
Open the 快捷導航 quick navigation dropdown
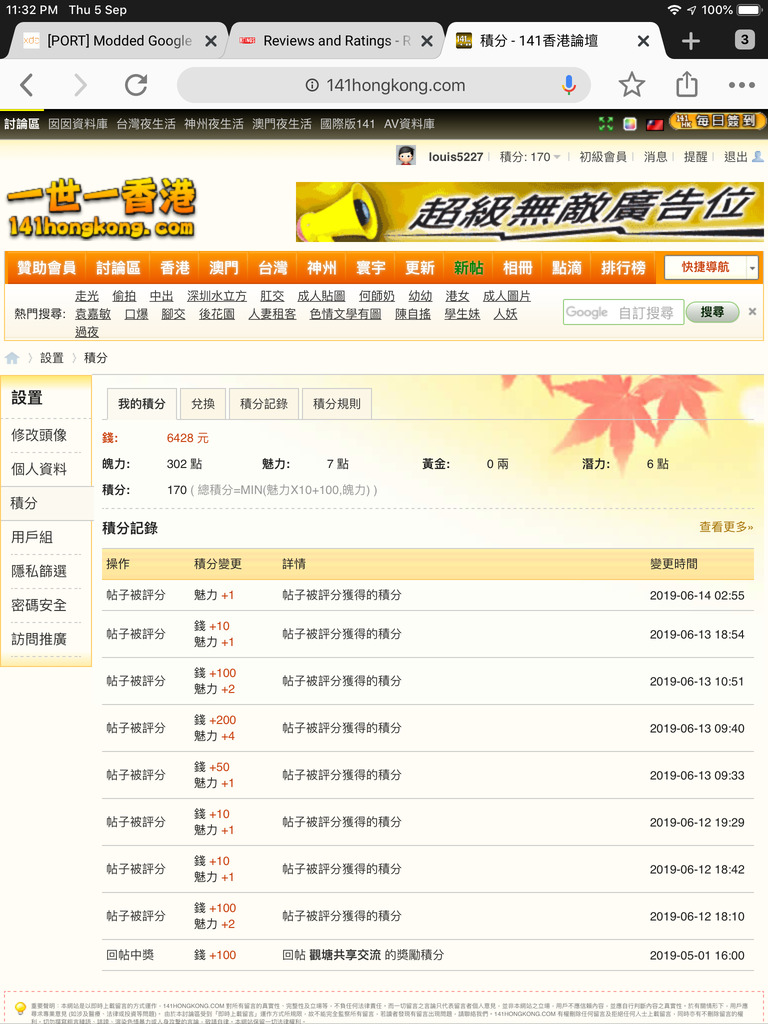(x=711, y=267)
